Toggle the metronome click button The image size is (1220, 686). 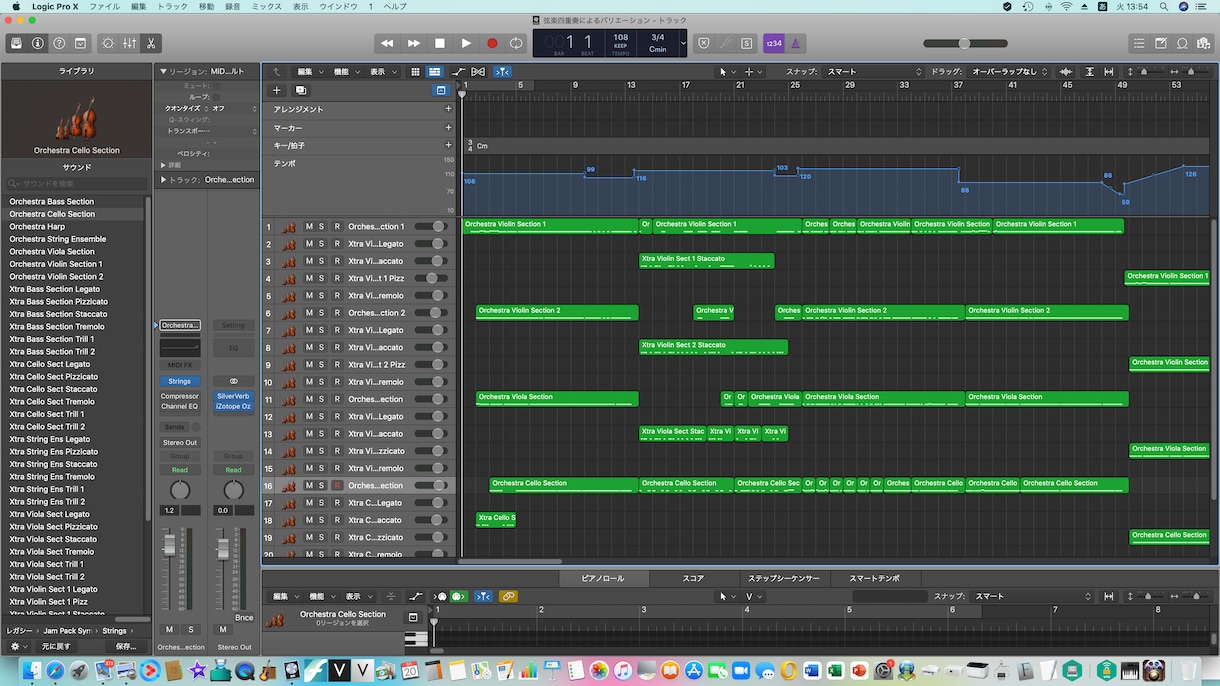point(796,43)
